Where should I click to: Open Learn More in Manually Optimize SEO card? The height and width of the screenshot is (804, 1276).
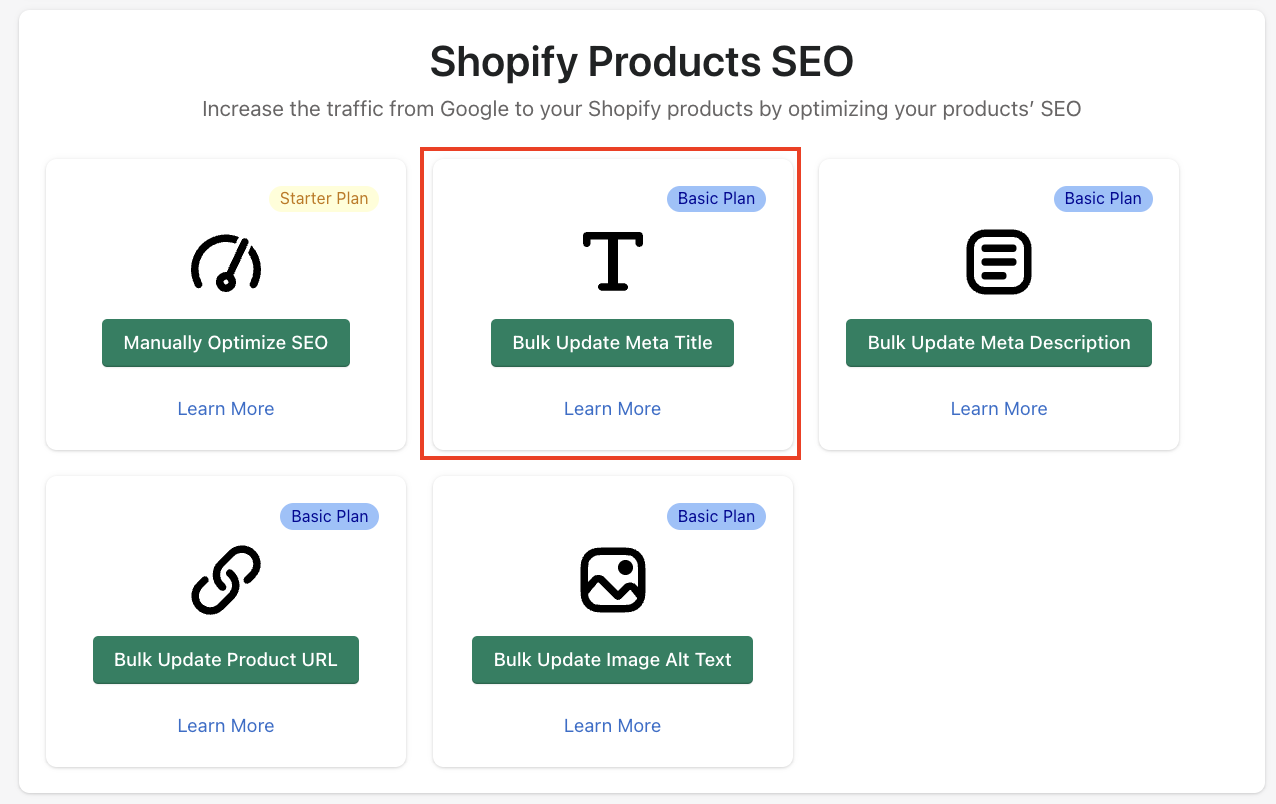(226, 409)
